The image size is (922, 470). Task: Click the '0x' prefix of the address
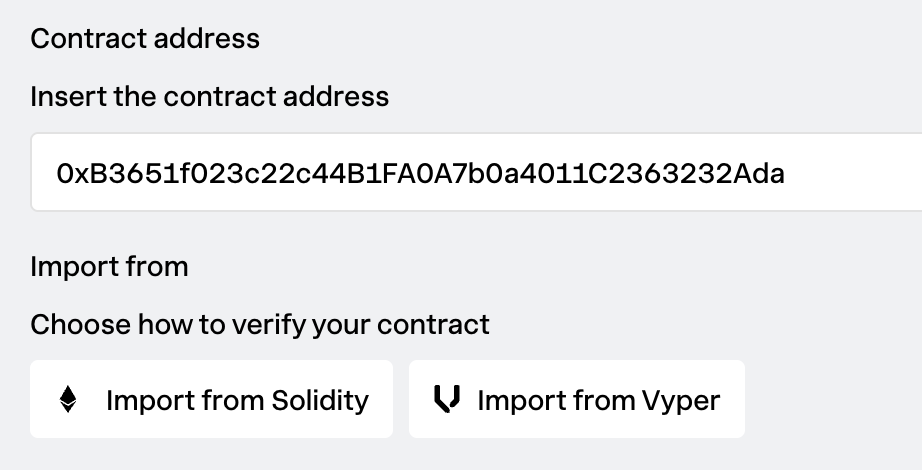click(71, 173)
